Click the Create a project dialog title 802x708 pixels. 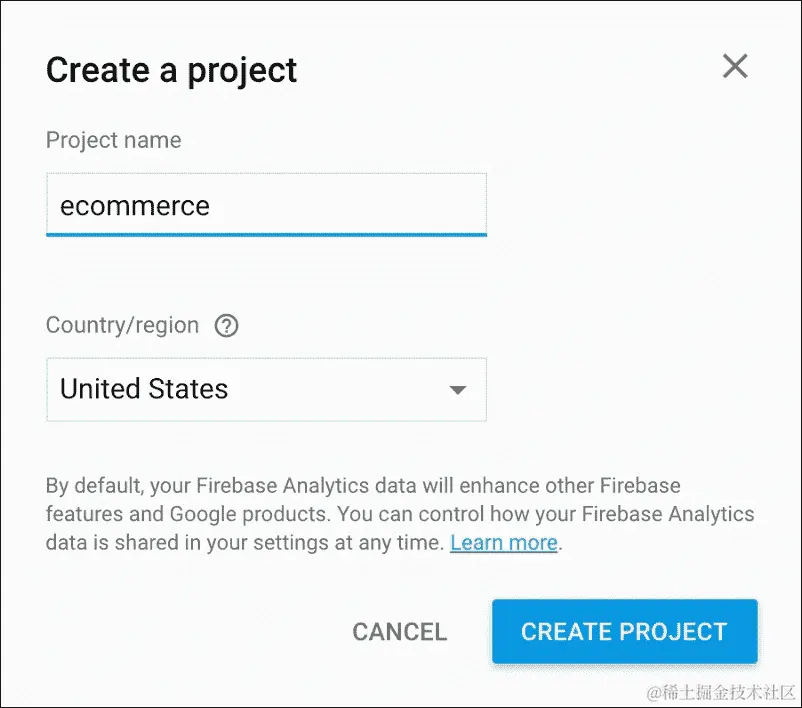tap(170, 69)
